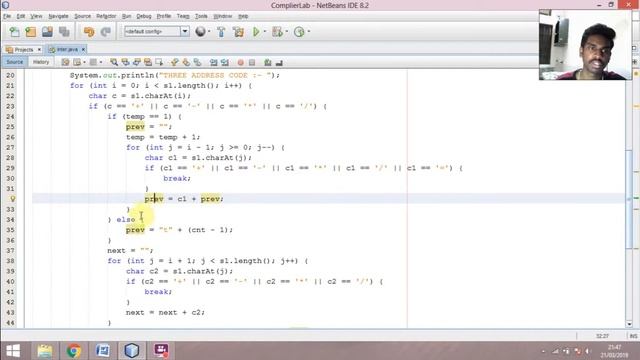Click NetBeans cube icon in taskbar
This screenshot has width=640, height=360.
131,351
